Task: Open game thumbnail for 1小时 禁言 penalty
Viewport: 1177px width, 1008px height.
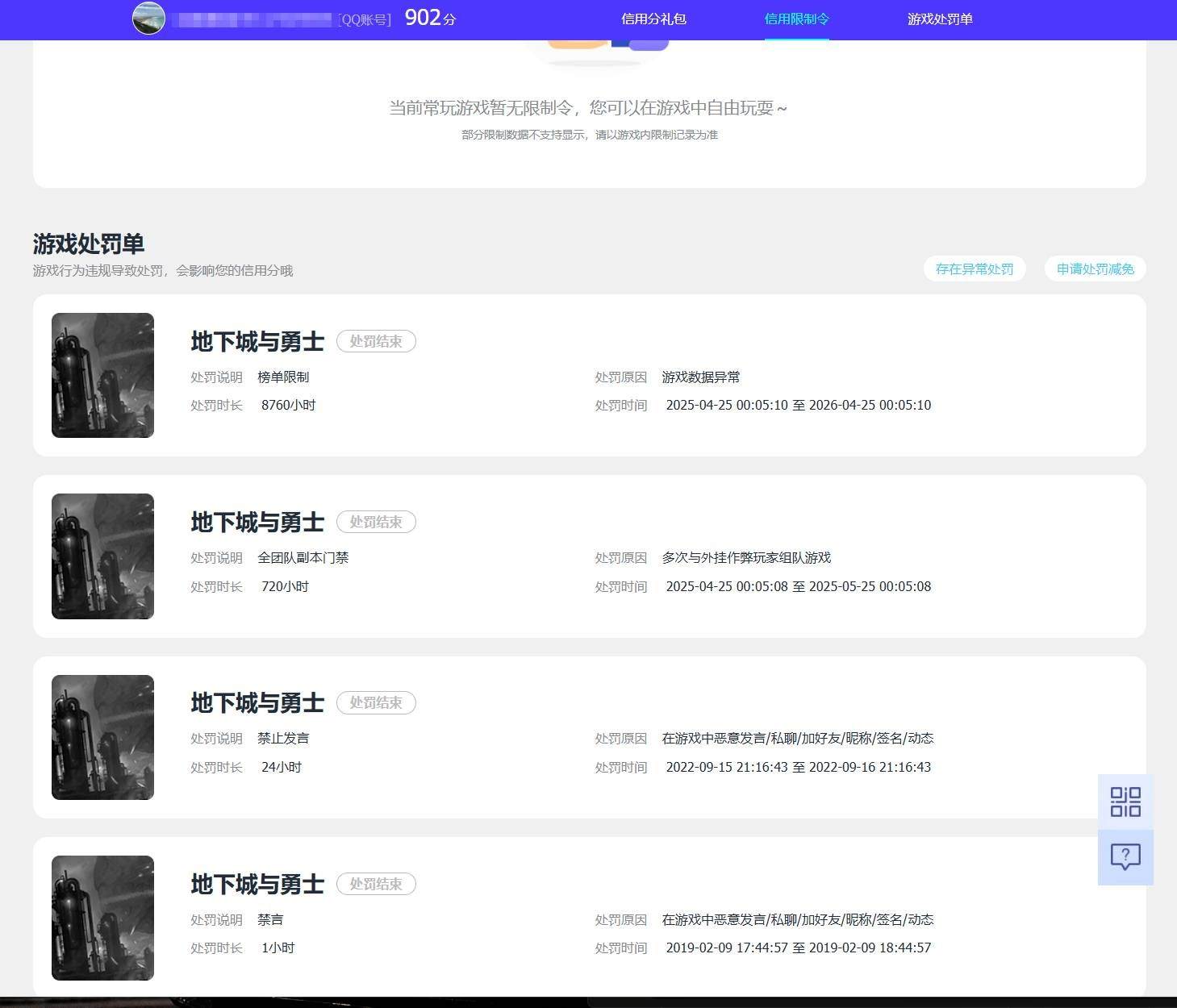Action: [102, 918]
